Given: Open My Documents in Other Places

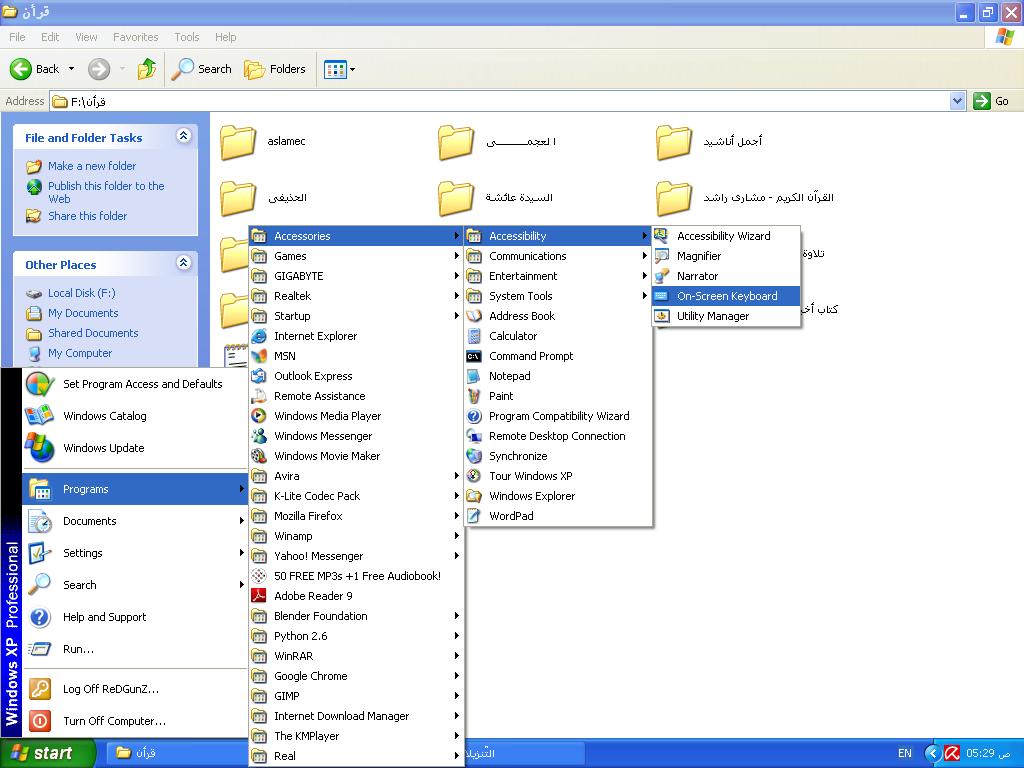Looking at the screenshot, I should click(x=83, y=313).
